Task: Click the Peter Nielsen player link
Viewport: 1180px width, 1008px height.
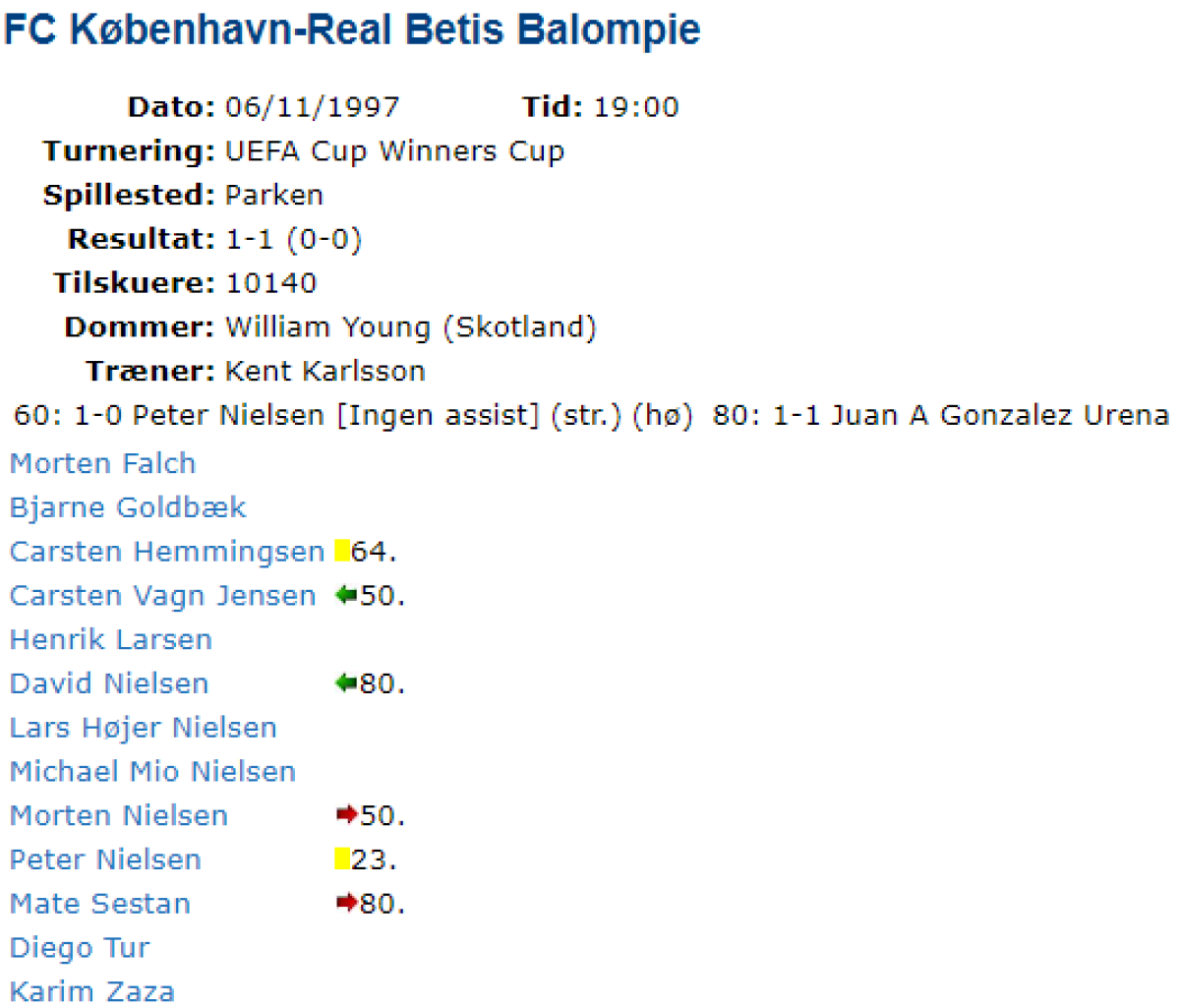Action: (x=105, y=860)
